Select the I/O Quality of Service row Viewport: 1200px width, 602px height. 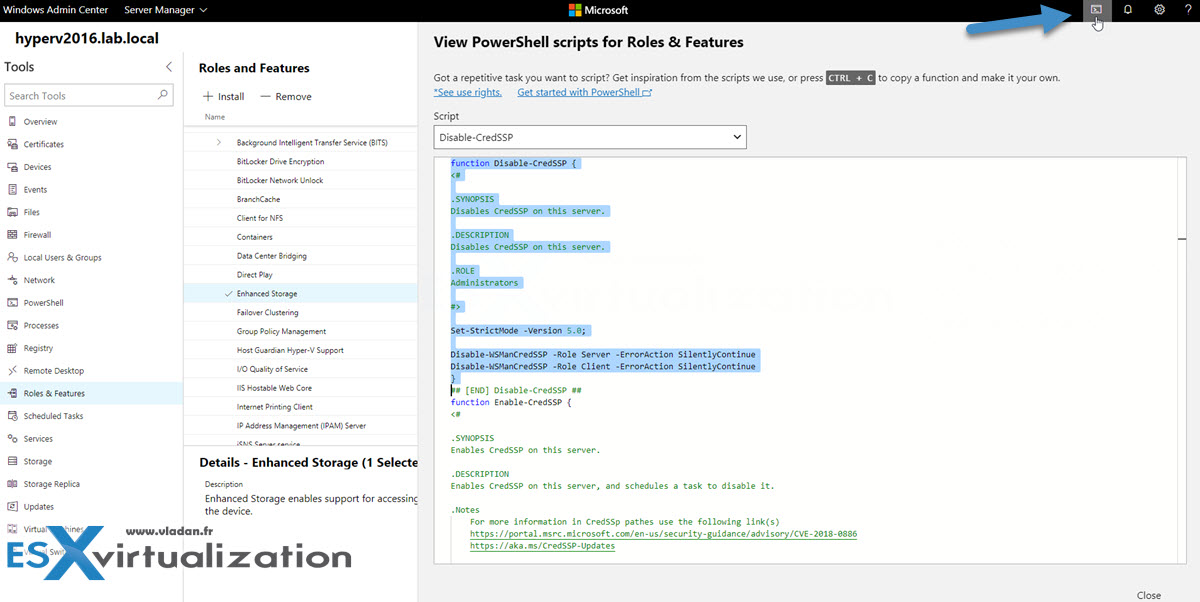coord(300,369)
